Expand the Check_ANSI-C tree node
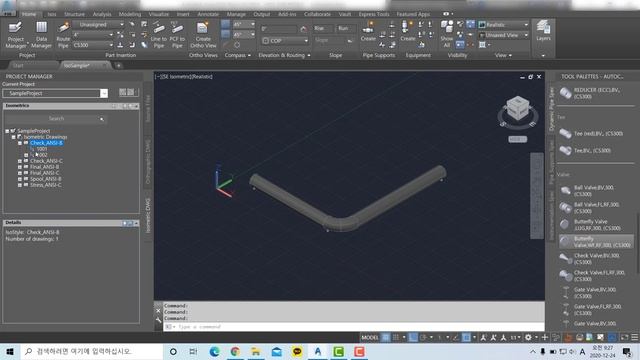 (20, 161)
